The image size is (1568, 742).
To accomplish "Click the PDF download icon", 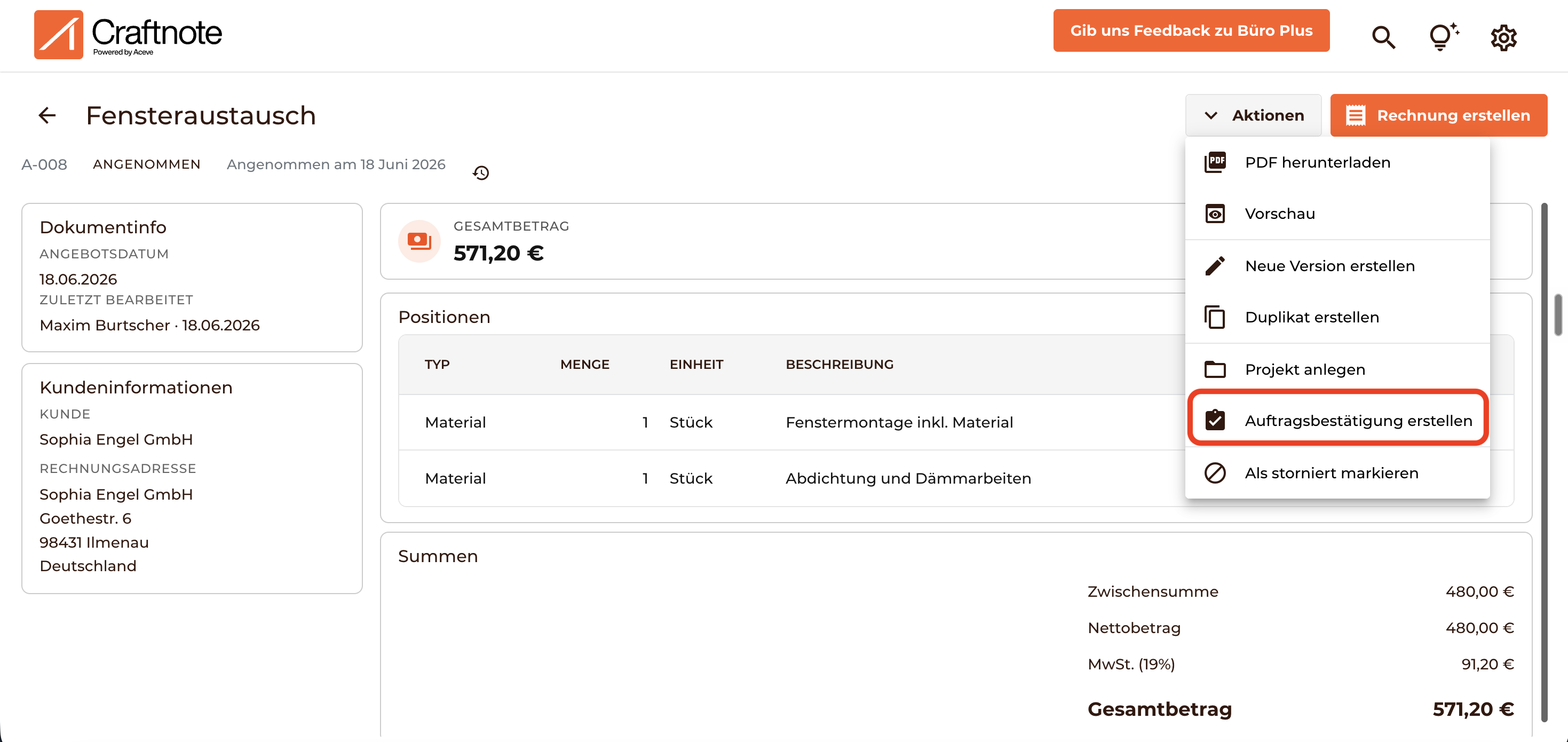I will 1215,162.
